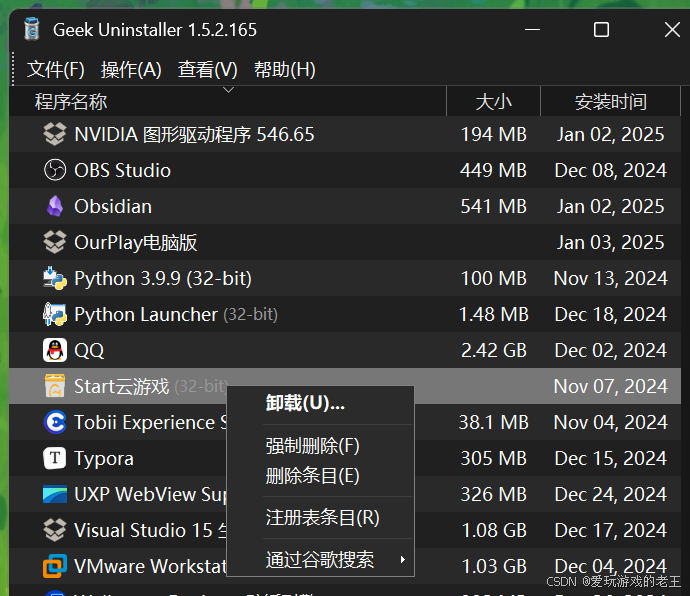
Task: Select the NVIDIA 图形驱动程序 546.65 name
Action: tap(194, 134)
